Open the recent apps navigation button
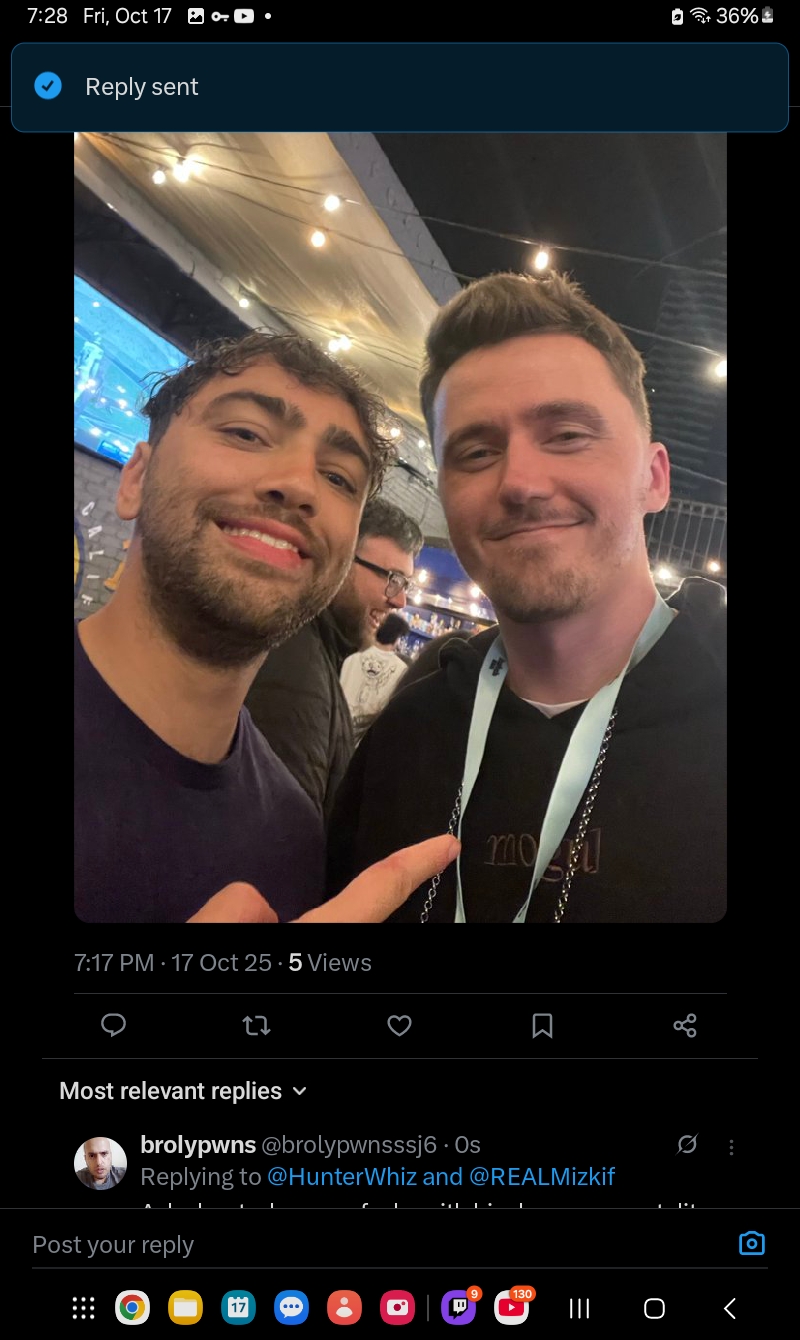Screen dimensions: 800x1340 point(579,1308)
